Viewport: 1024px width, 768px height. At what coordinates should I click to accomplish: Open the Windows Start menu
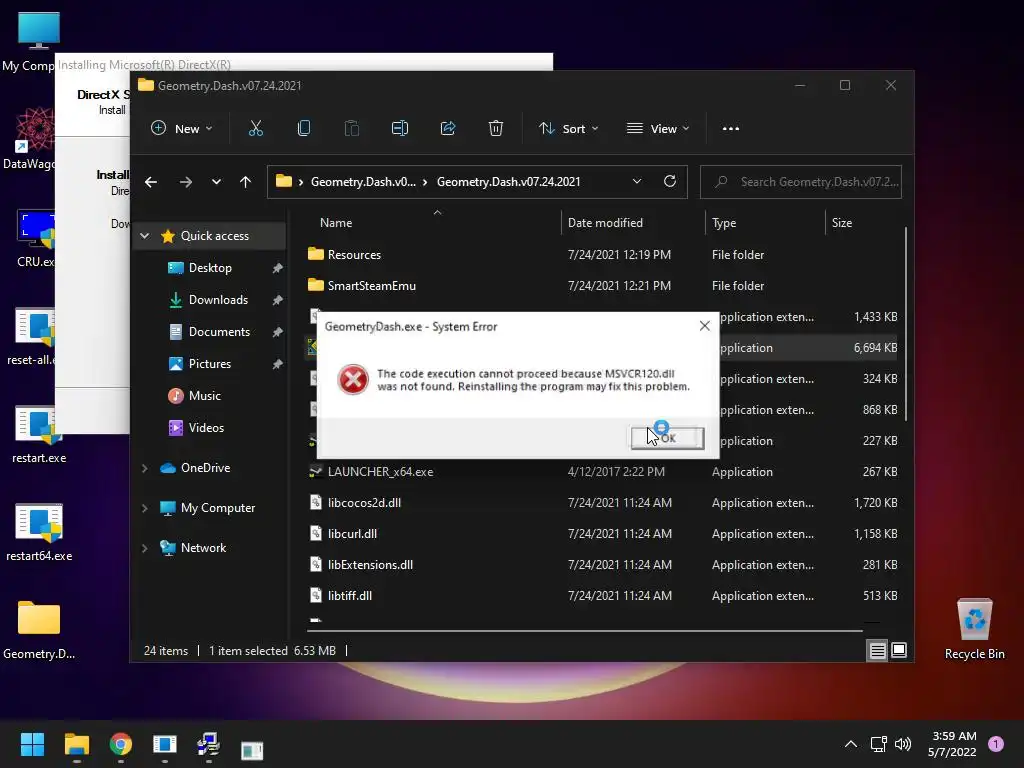[32, 744]
